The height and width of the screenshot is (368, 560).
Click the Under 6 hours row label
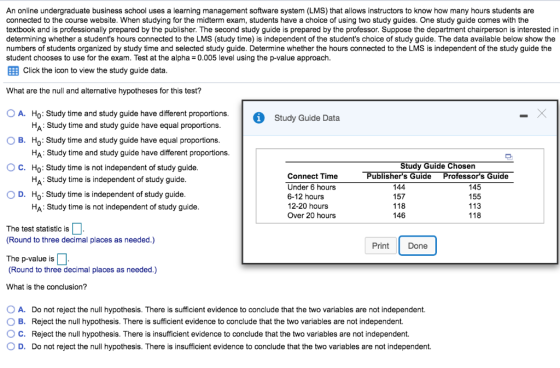tap(311, 187)
